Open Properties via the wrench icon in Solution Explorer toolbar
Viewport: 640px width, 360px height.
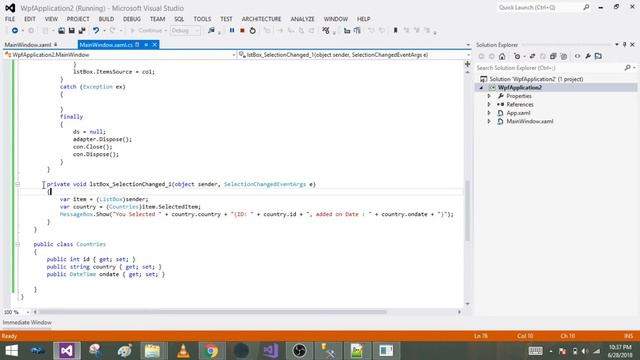tap(588, 56)
